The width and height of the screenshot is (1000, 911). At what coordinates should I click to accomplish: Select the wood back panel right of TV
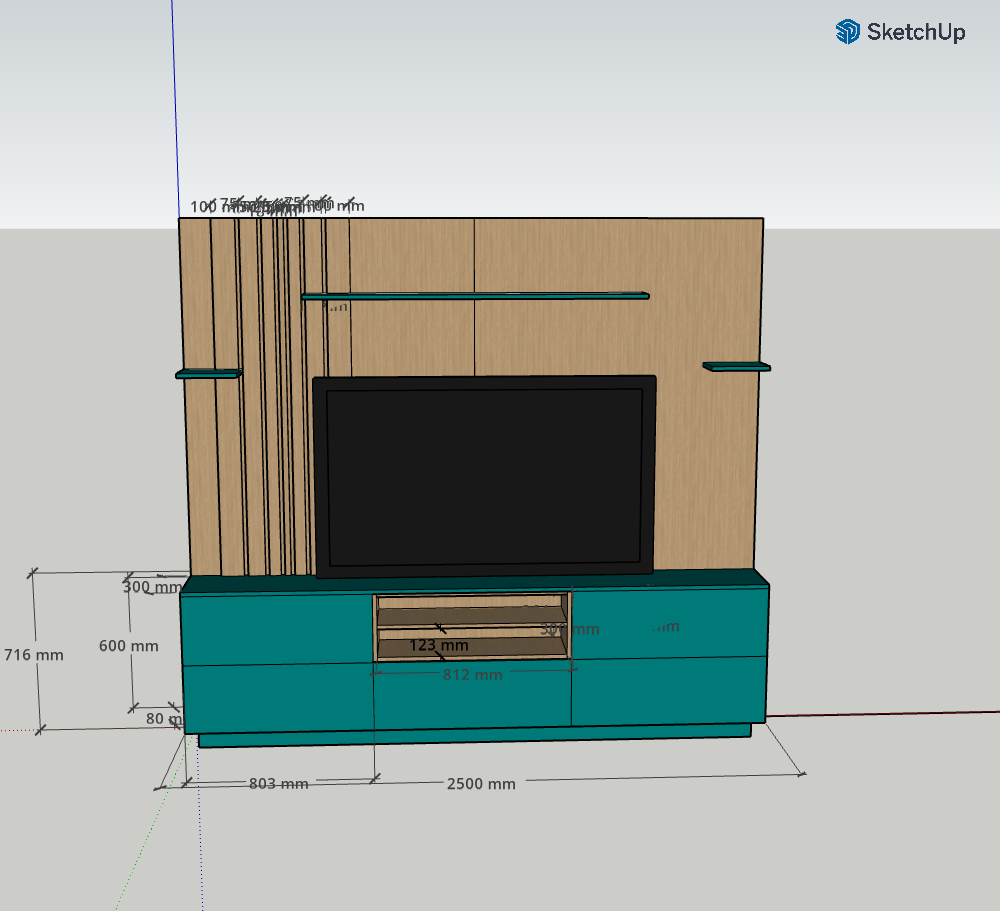tap(706, 470)
